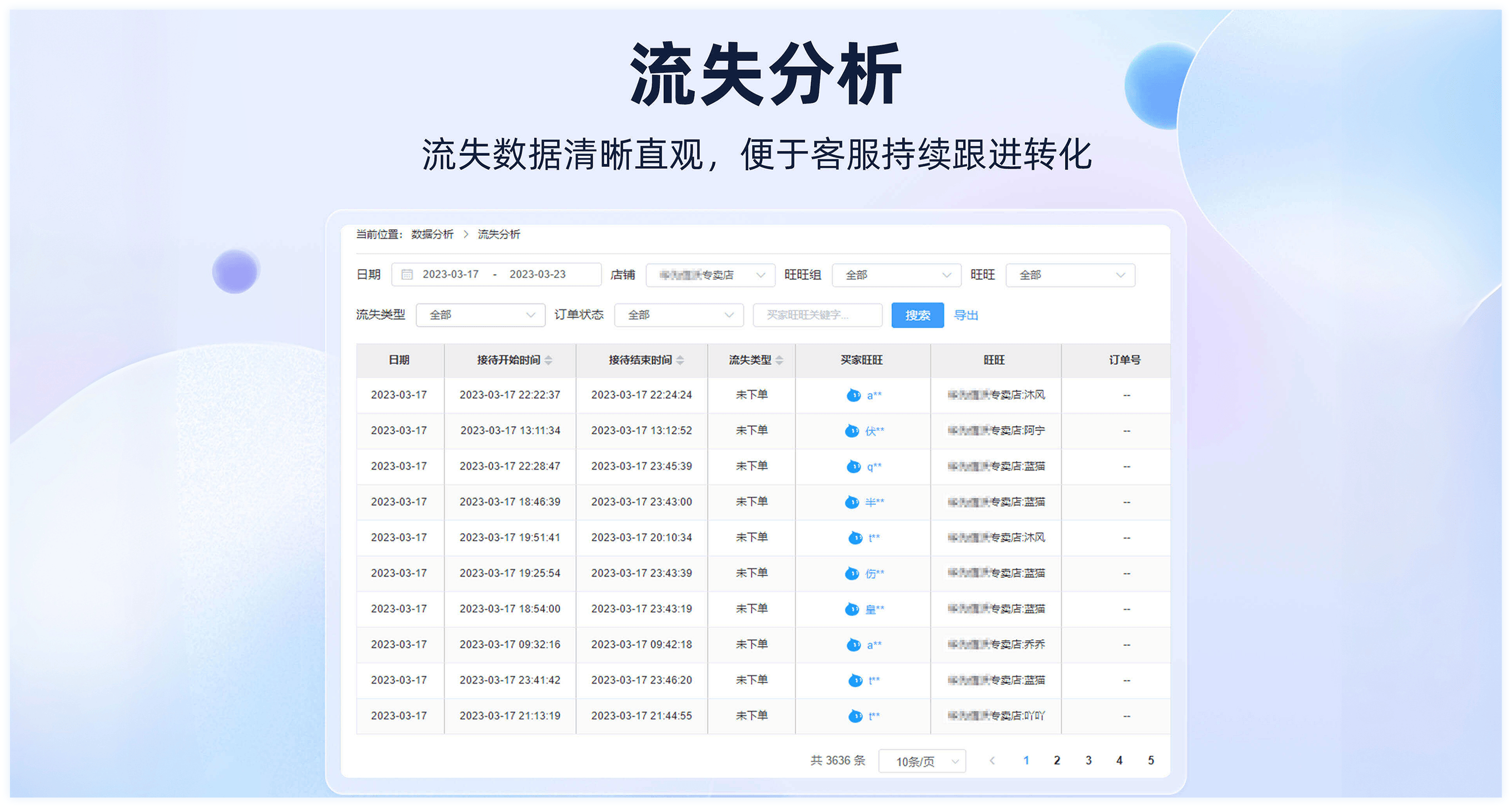The image size is (1512, 807).
Task: Open the 流失类型 filter dropdown
Action: [480, 315]
